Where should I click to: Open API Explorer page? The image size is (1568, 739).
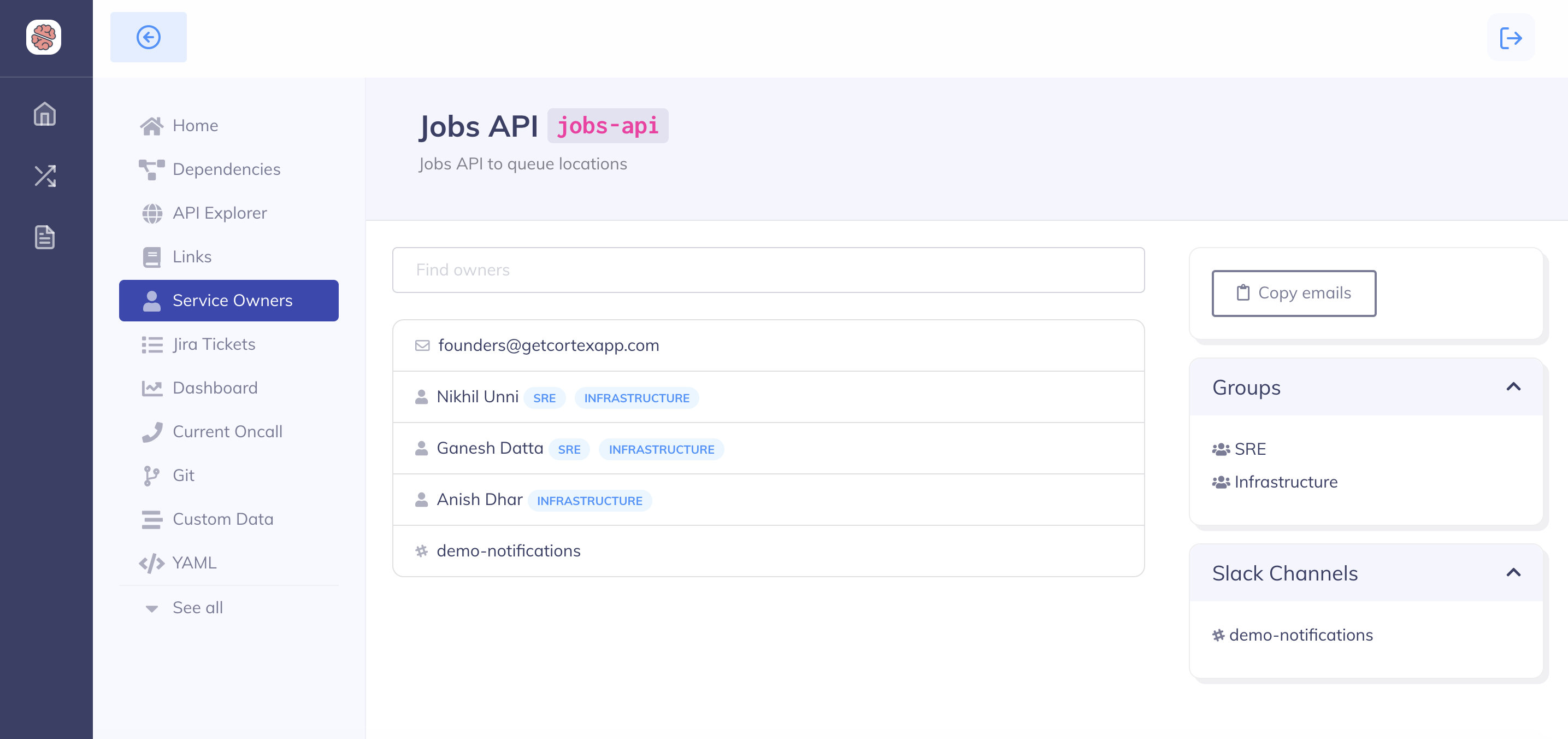229,213
